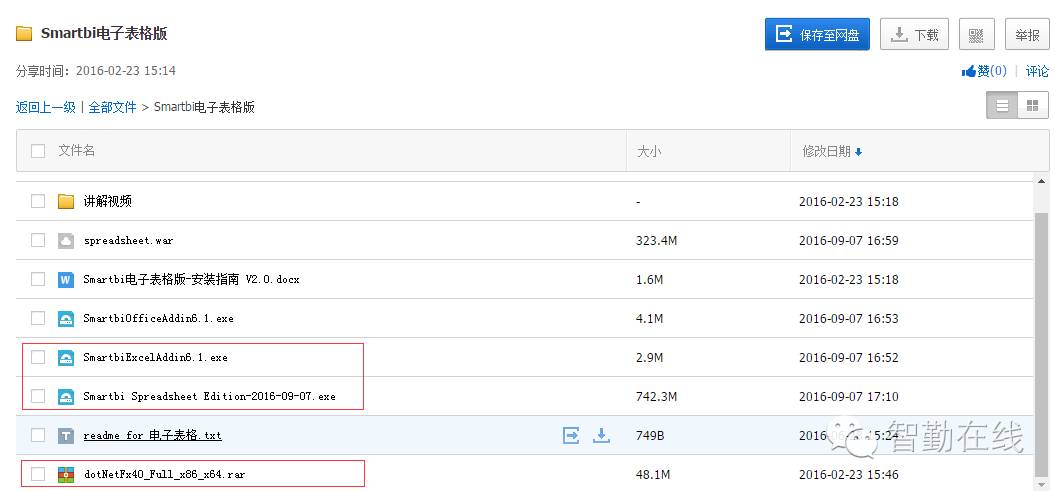Check the 讲解视频 folder checkbox
1060x491 pixels.
(x=38, y=201)
